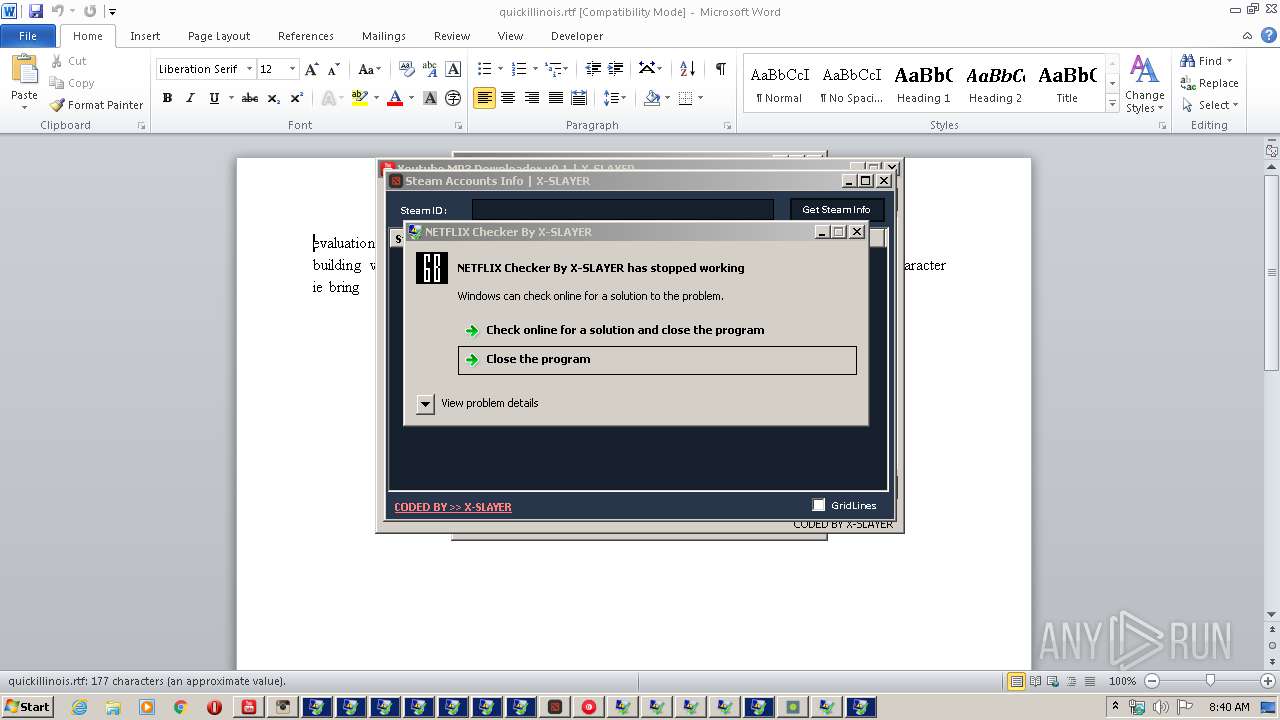Choose Check online for a solution and close
This screenshot has height=720, width=1280.
point(657,330)
